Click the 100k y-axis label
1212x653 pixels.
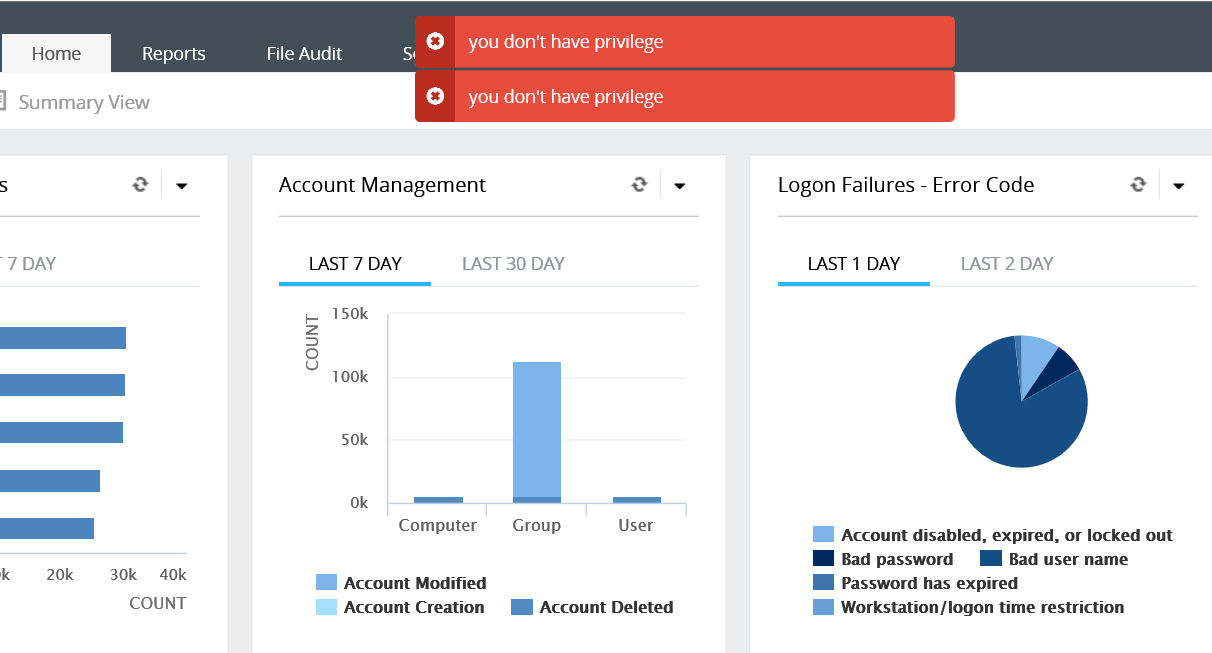point(352,377)
